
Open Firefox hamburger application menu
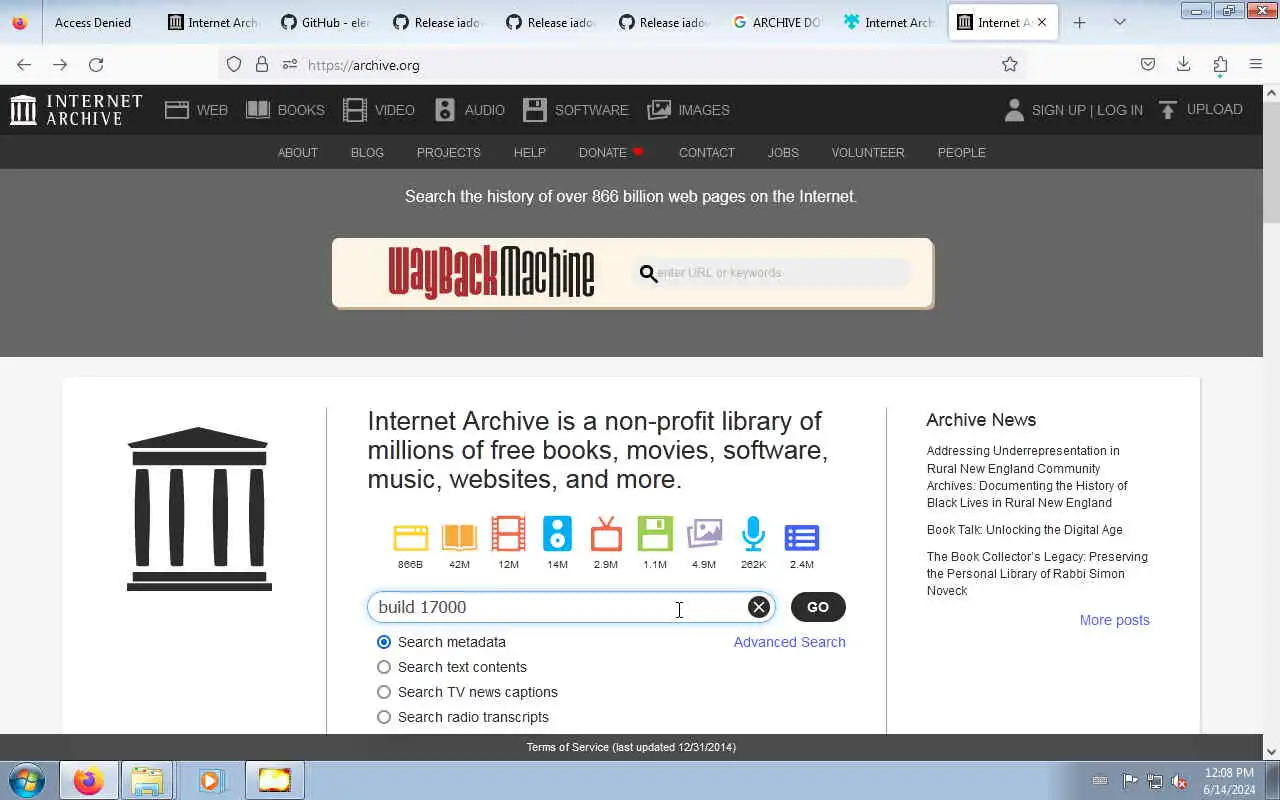pos(1256,65)
